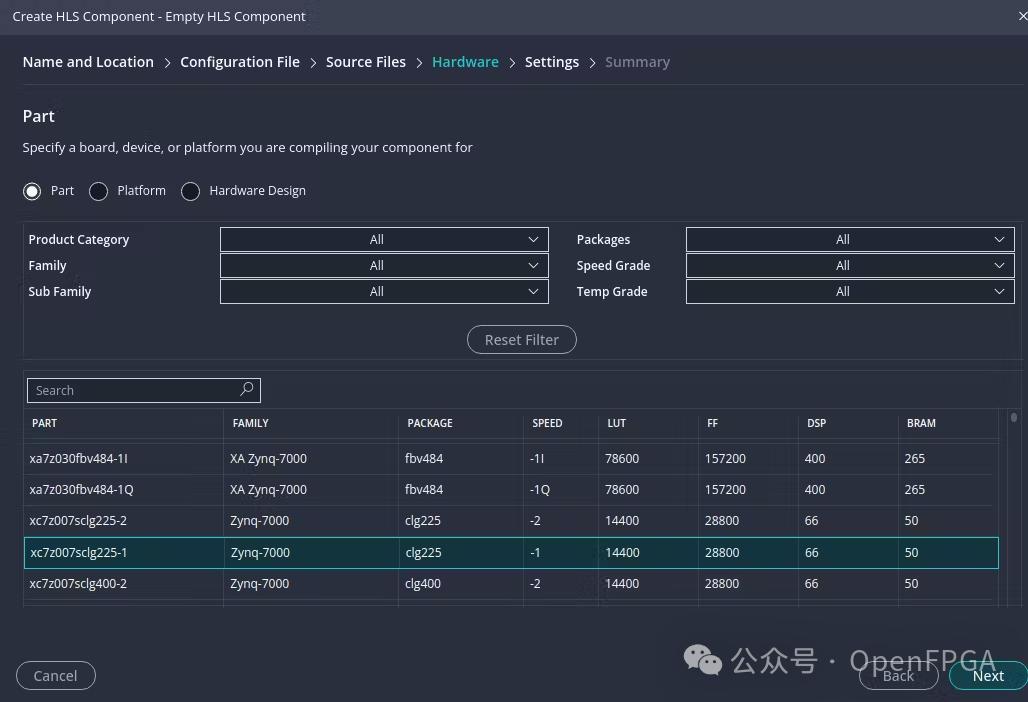Viewport: 1028px width, 702px height.
Task: Go to Name and Location step
Action: [x=88, y=62]
